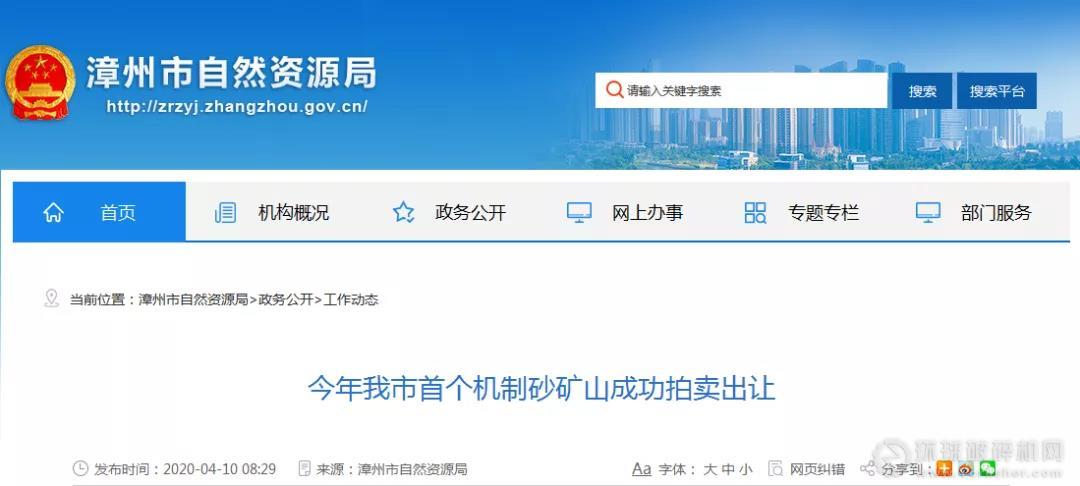Set font size to 小
1080x486 pixels.
(746, 469)
